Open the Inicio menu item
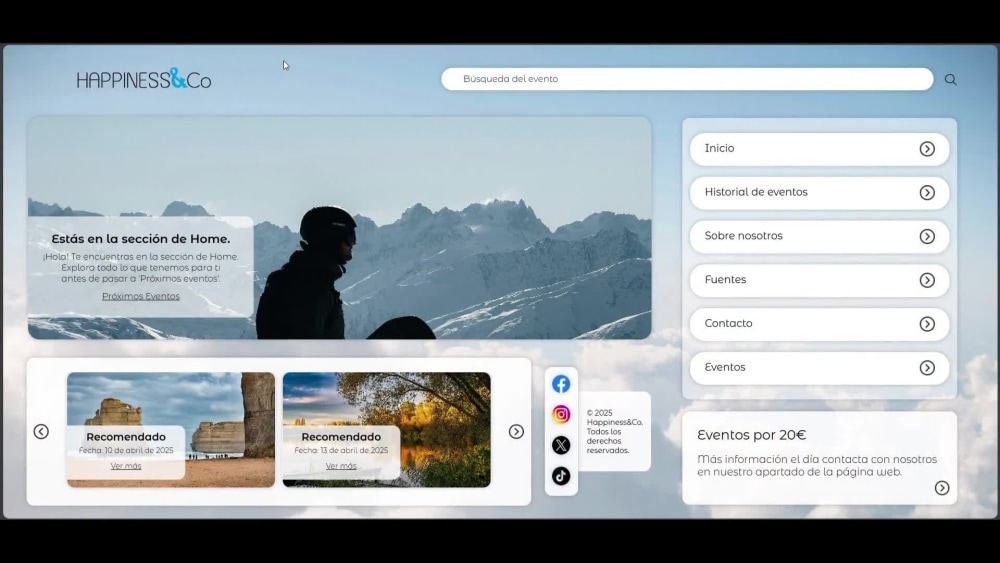 pos(820,149)
